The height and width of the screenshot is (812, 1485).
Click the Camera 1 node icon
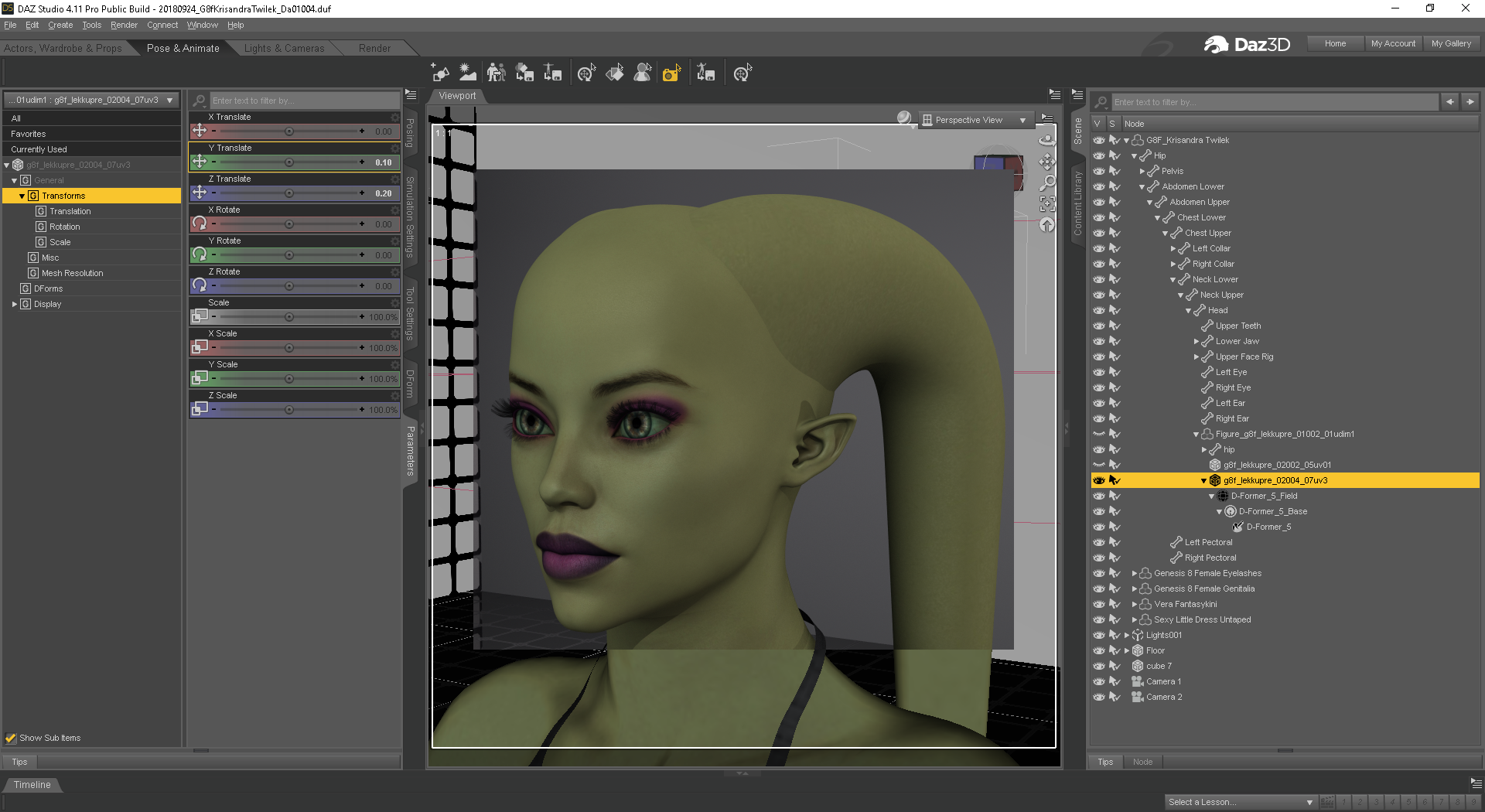click(1138, 681)
